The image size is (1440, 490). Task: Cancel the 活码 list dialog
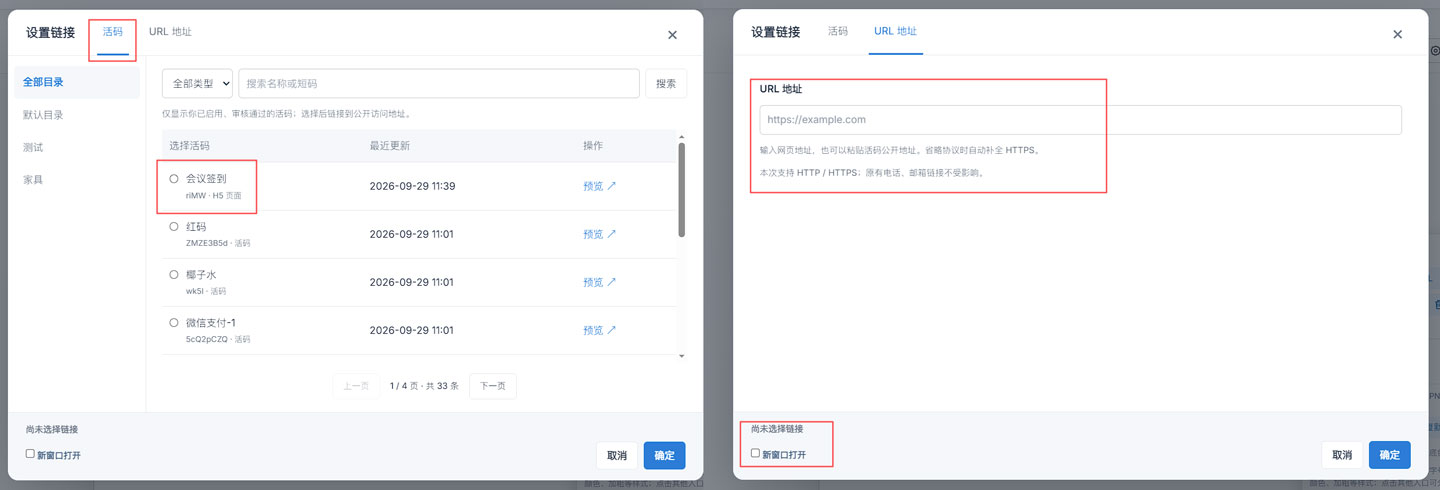617,455
